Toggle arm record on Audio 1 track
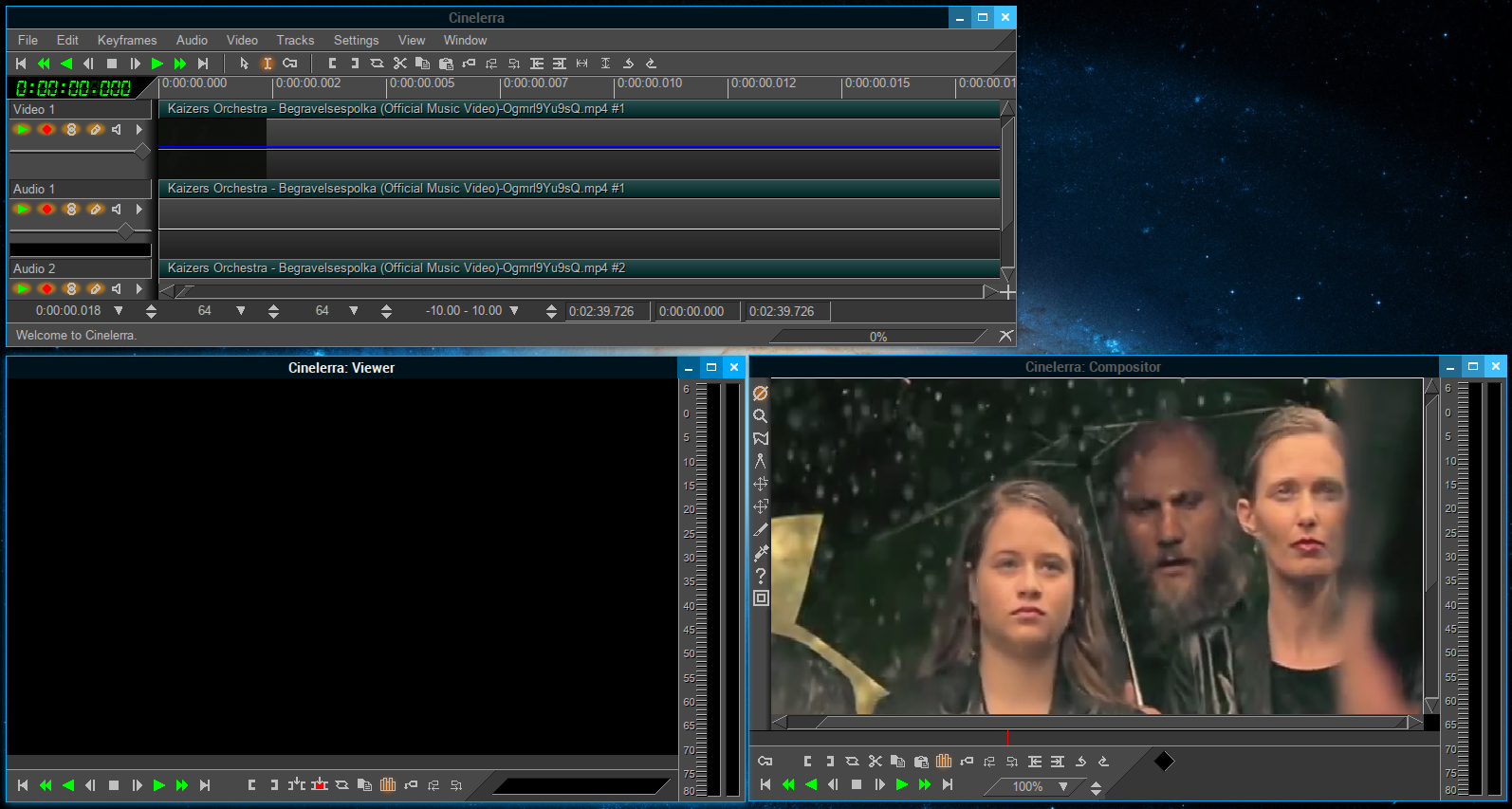Image resolution: width=1512 pixels, height=809 pixels. [46, 209]
